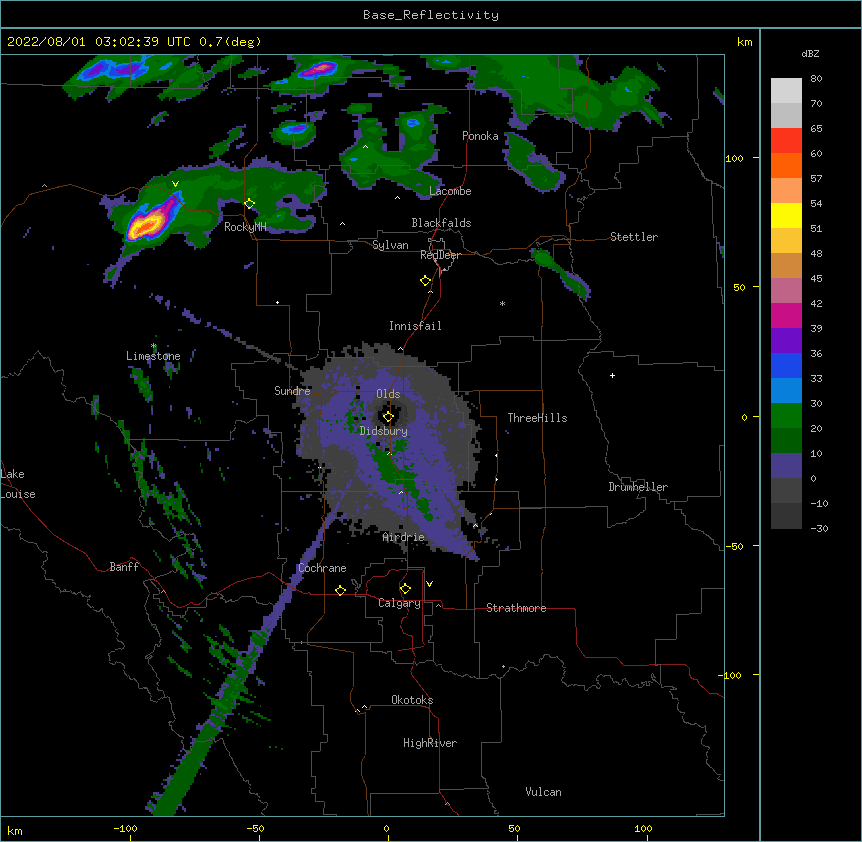The height and width of the screenshot is (842, 862).
Task: Pick the light gray 70-80 dBZ legend swatch
Action: coord(786,91)
